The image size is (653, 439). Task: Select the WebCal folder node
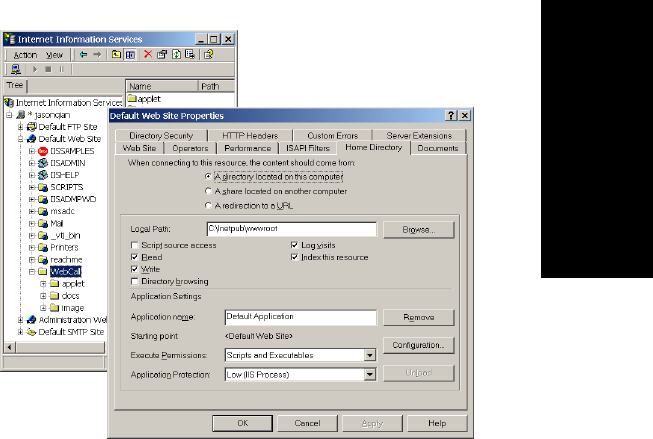pyautogui.click(x=65, y=272)
